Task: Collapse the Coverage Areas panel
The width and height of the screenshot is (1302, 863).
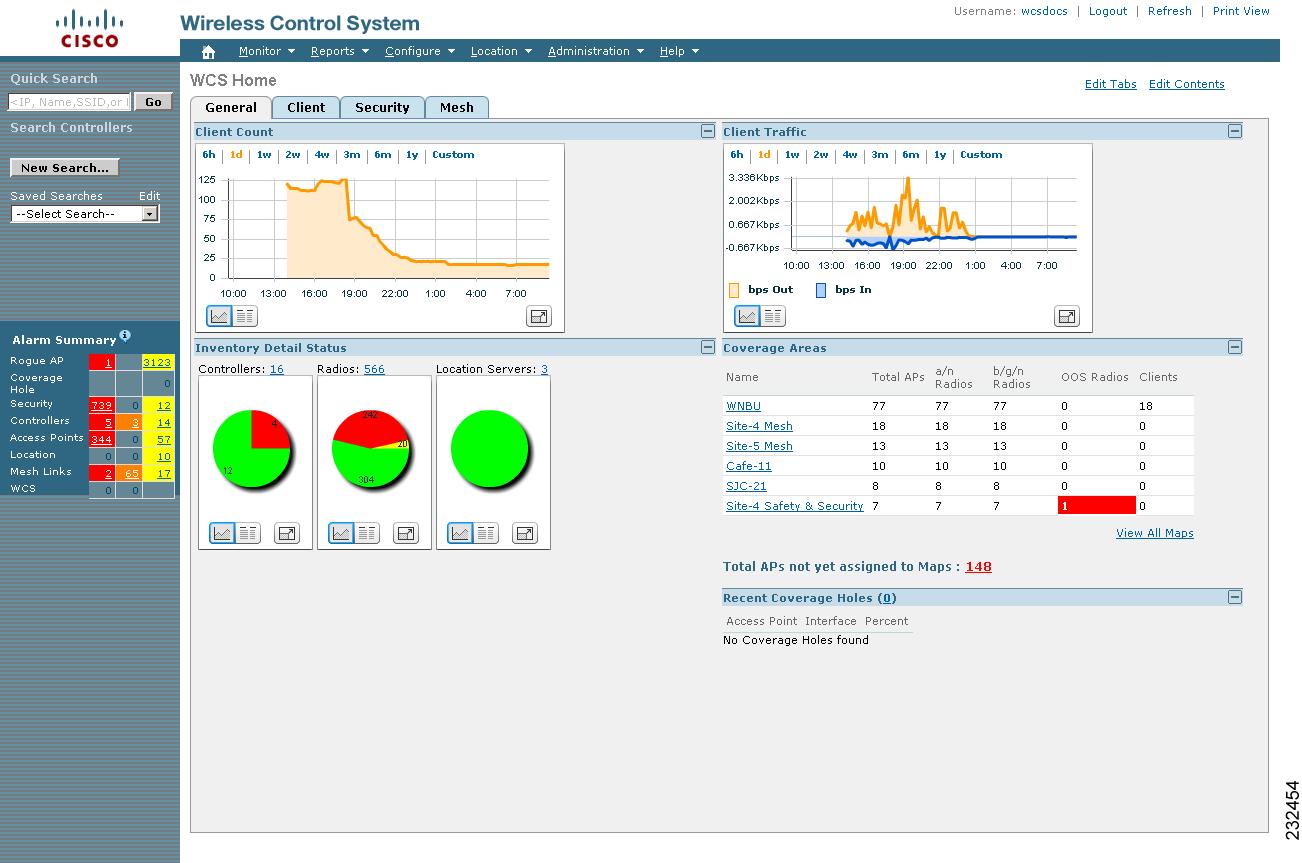Action: coord(1235,347)
